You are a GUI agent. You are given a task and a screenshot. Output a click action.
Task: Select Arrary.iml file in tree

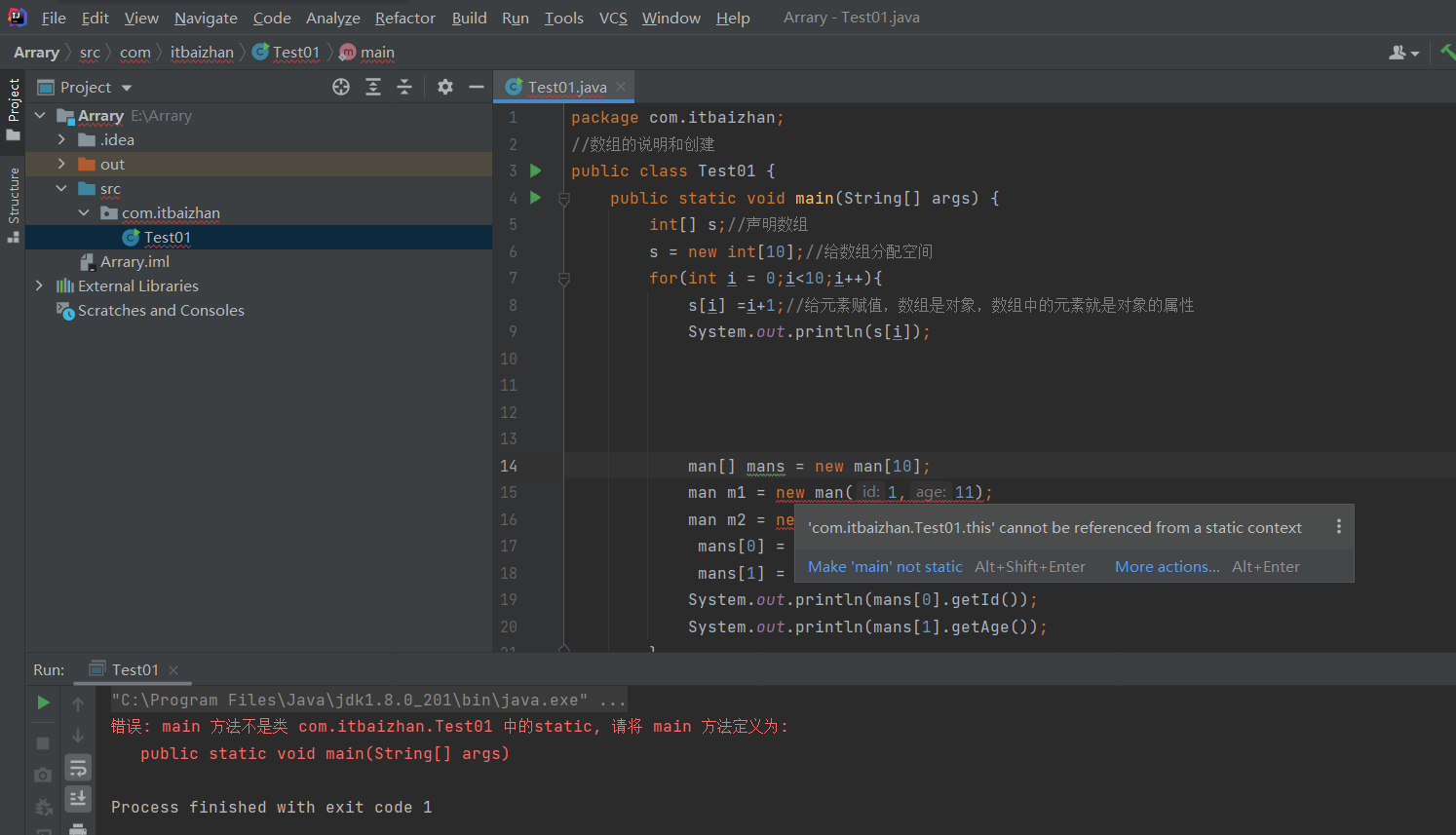coord(134,261)
